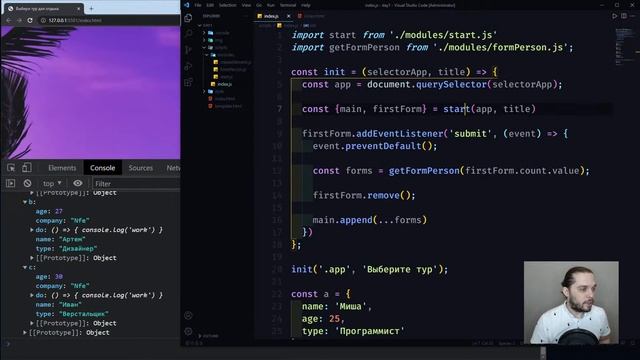The width and height of the screenshot is (640, 360).
Task: Select the DevTools inspect element picker icon
Action: tap(11, 168)
